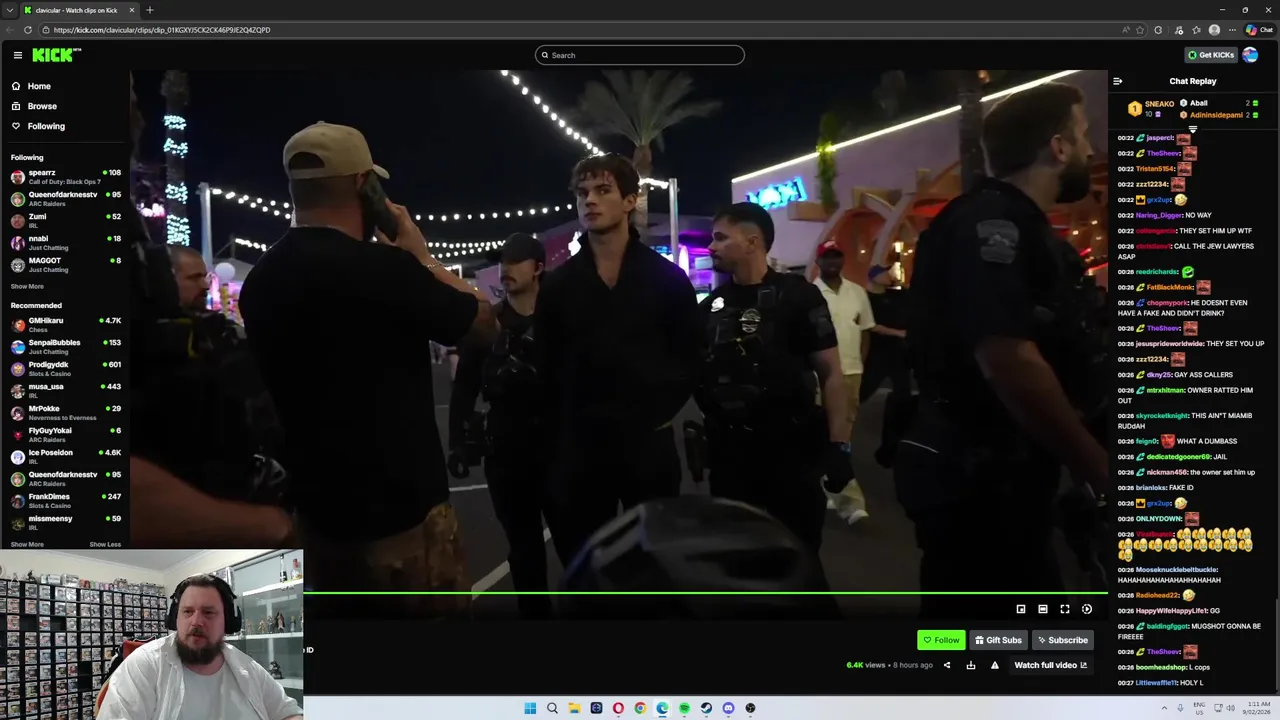Enter fullscreen video mode
The height and width of the screenshot is (720, 1280).
point(1065,609)
